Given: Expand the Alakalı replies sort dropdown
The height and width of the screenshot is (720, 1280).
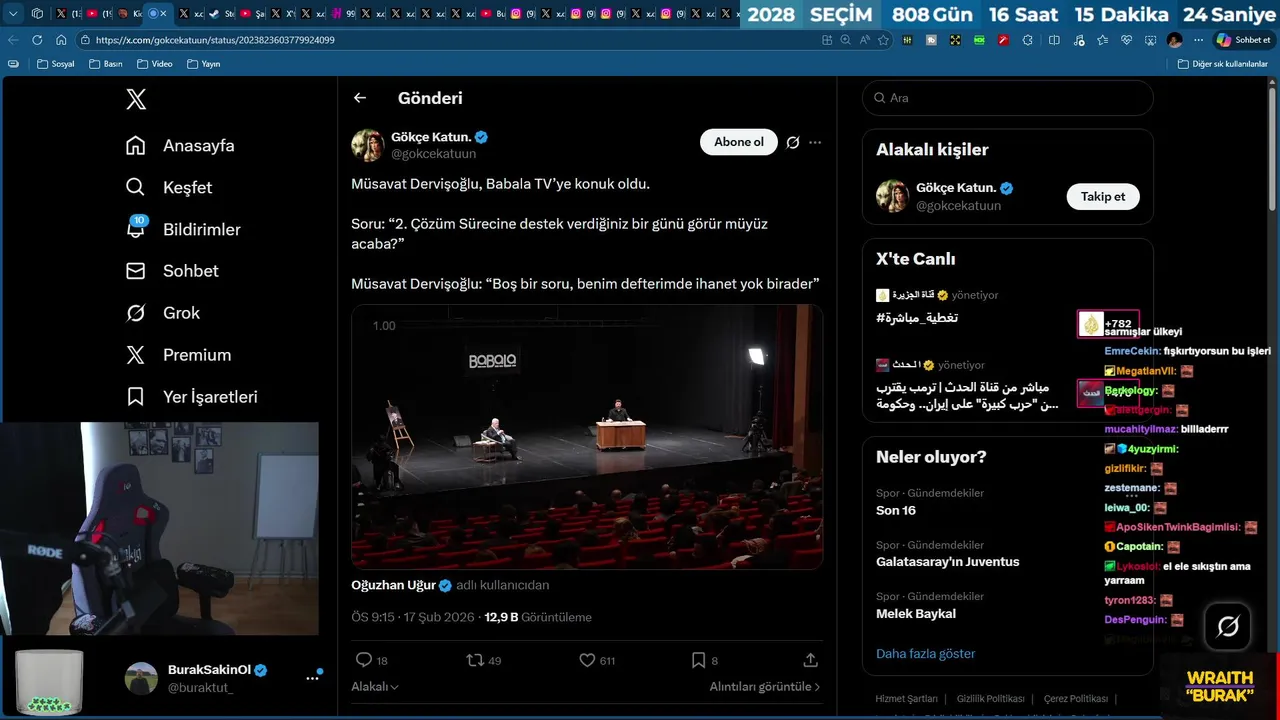Looking at the screenshot, I should click(375, 687).
